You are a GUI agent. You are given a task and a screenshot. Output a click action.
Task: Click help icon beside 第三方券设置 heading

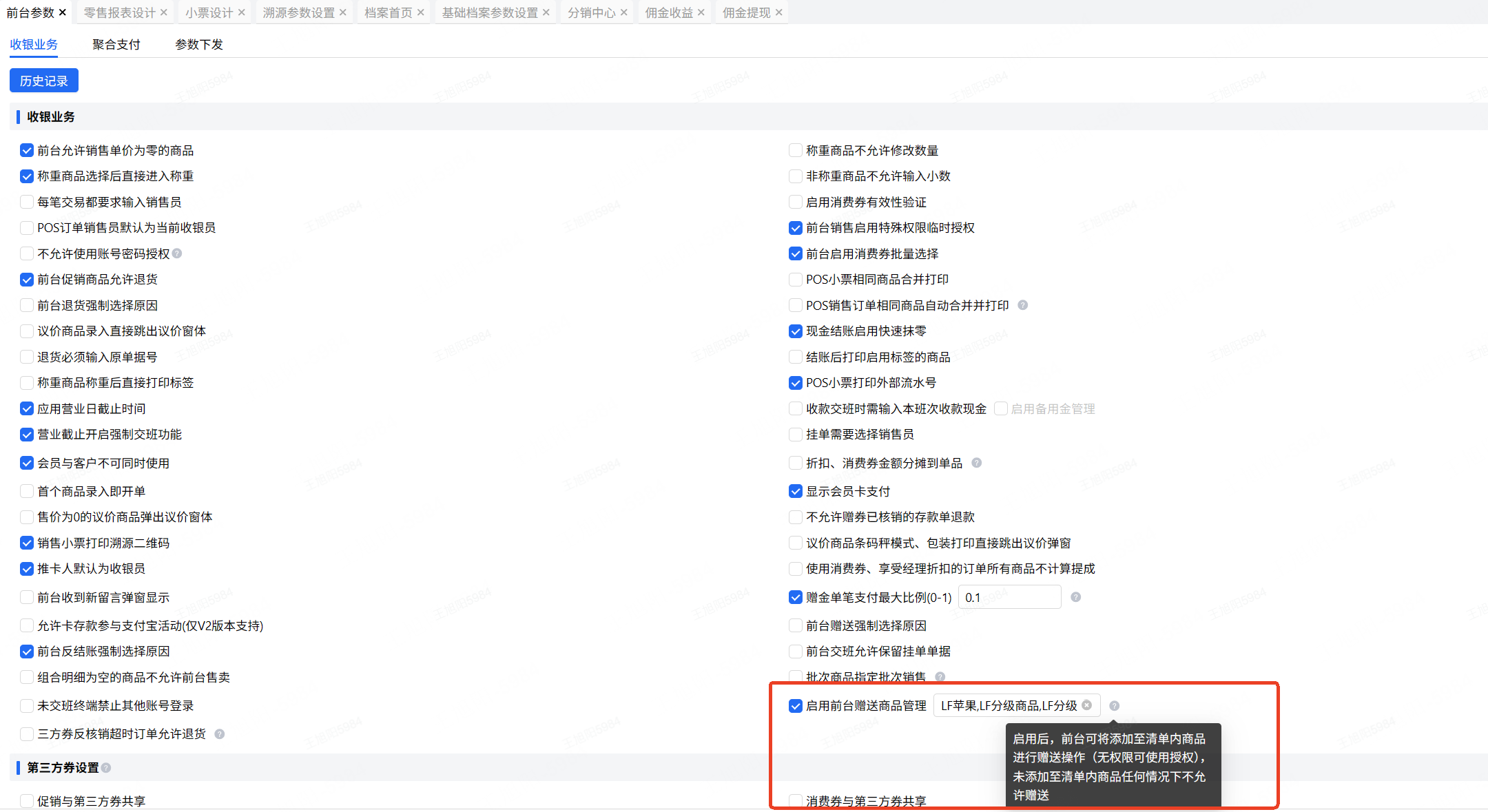[x=106, y=767]
